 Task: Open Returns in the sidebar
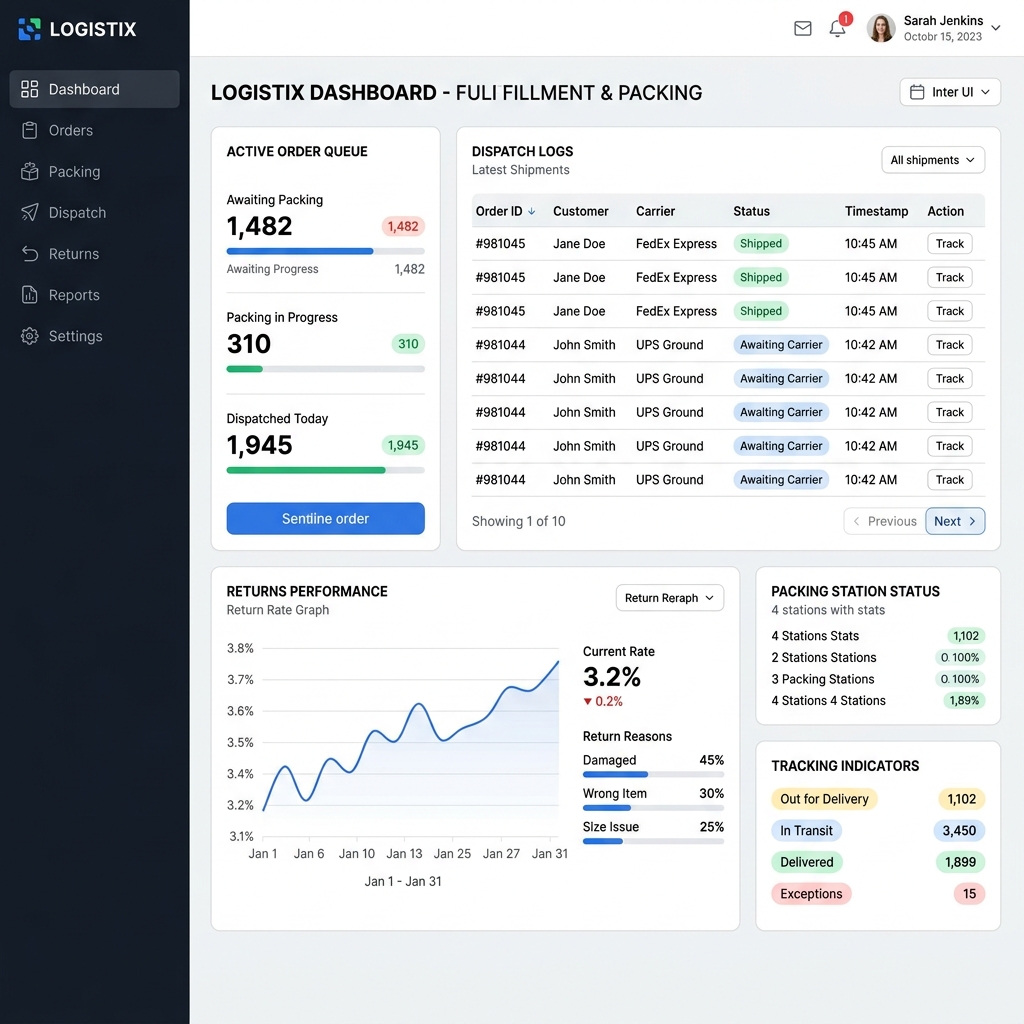95,253
